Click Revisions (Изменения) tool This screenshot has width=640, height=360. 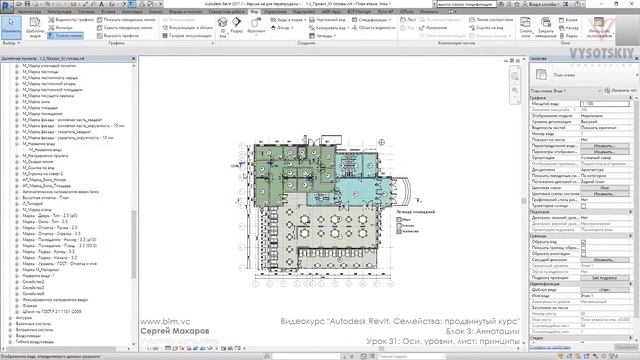[433, 28]
